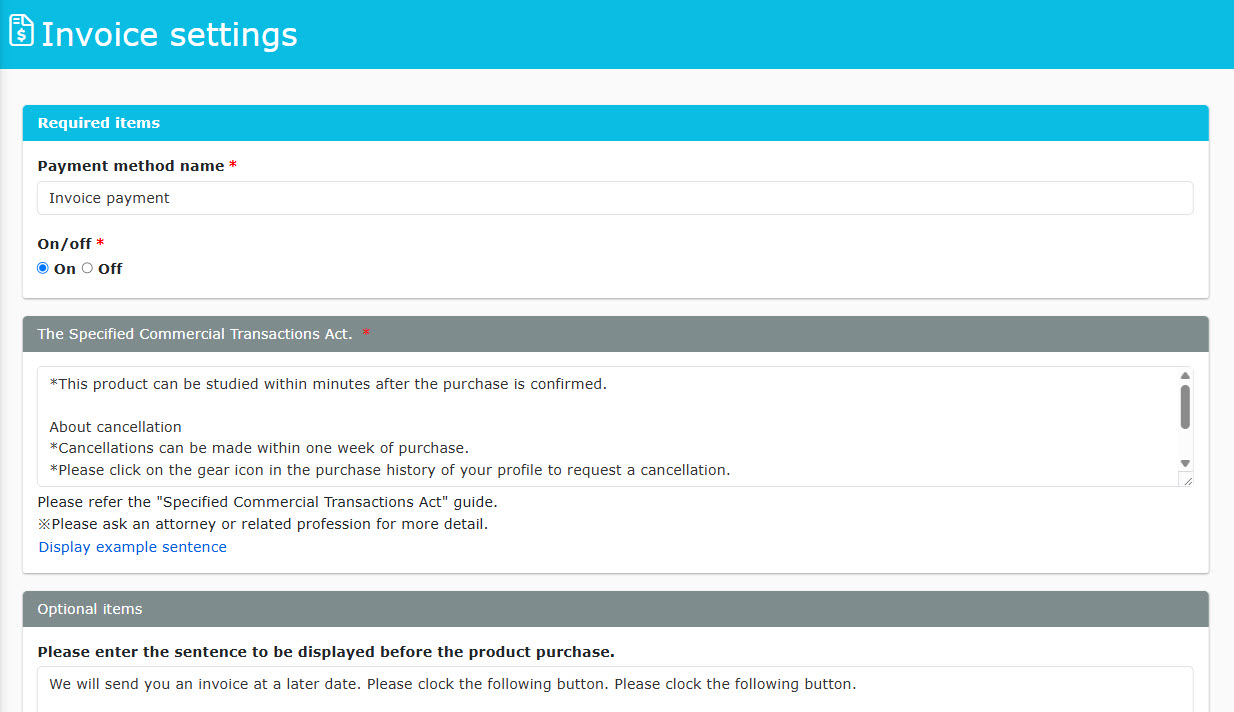Click the pre-purchase sentence text area
This screenshot has width=1234, height=712.
tap(615, 690)
